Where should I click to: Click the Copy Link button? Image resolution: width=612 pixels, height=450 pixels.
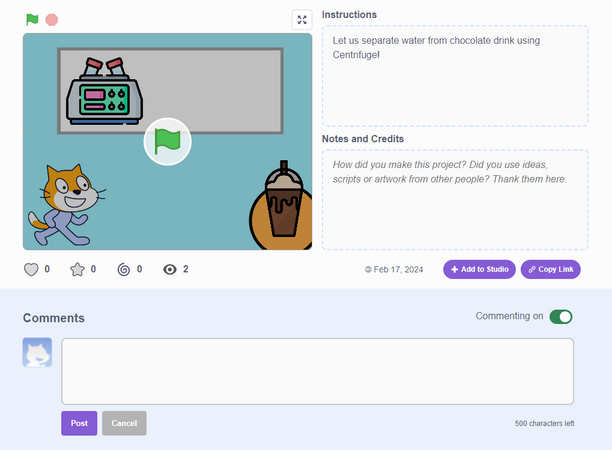coord(551,269)
